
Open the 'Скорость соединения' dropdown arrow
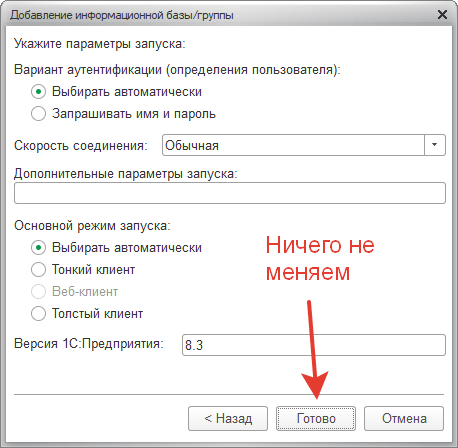pos(435,145)
